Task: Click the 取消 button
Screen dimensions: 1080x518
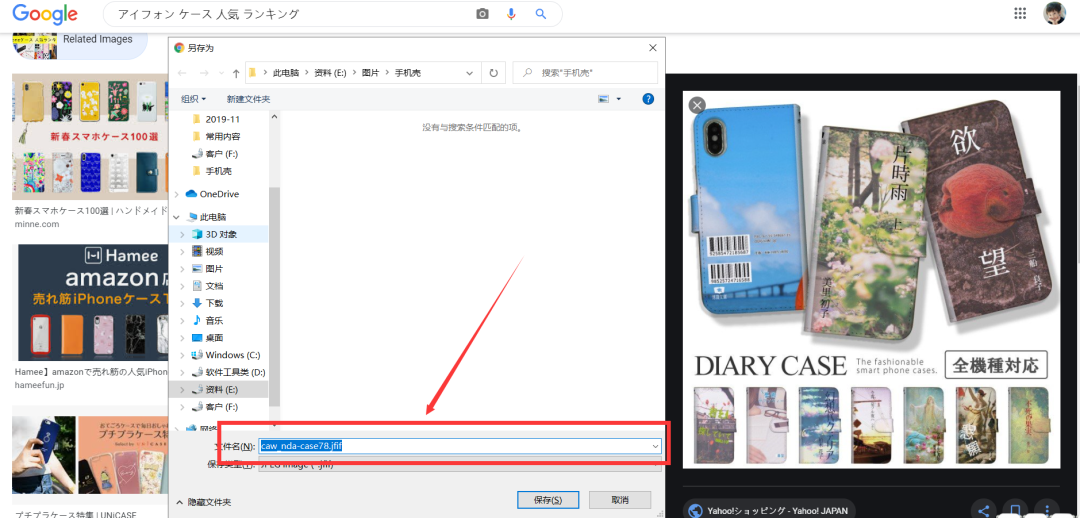Action: 620,500
